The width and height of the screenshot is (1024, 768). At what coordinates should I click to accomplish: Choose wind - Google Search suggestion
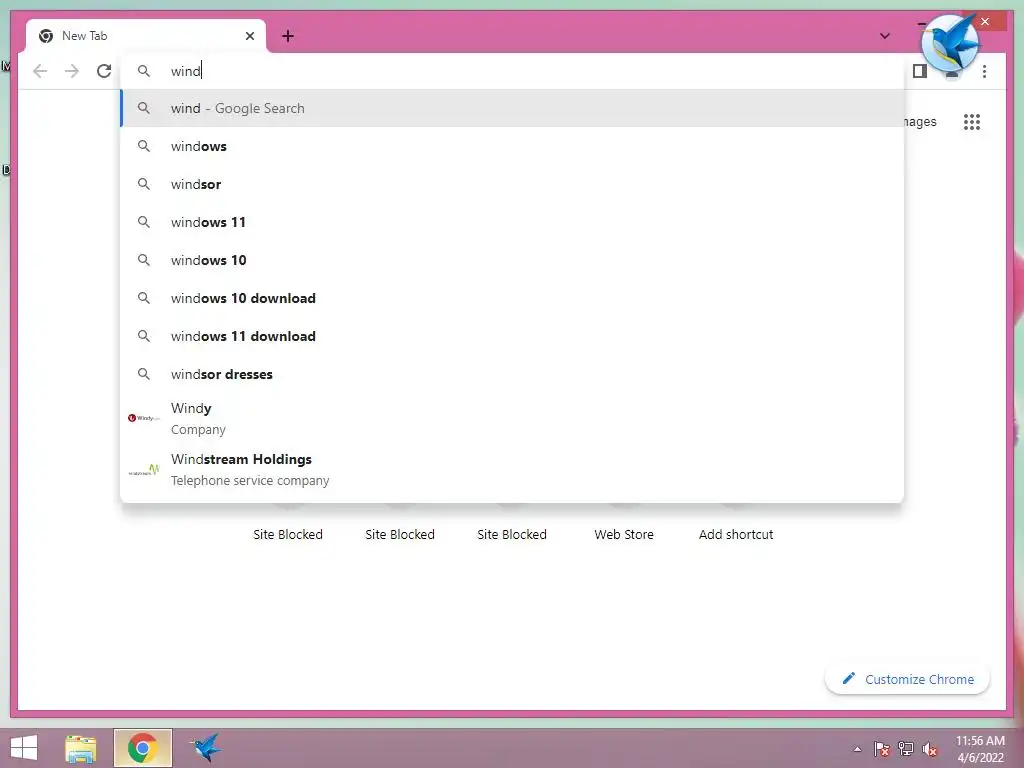(512, 108)
